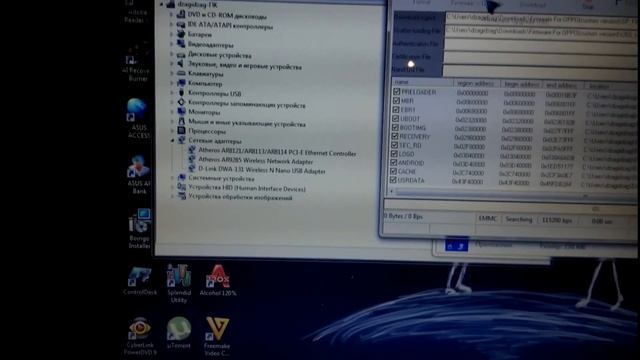Select Дисковые устройства disk icon
This screenshot has height=360, width=640.
pyautogui.click(x=181, y=54)
